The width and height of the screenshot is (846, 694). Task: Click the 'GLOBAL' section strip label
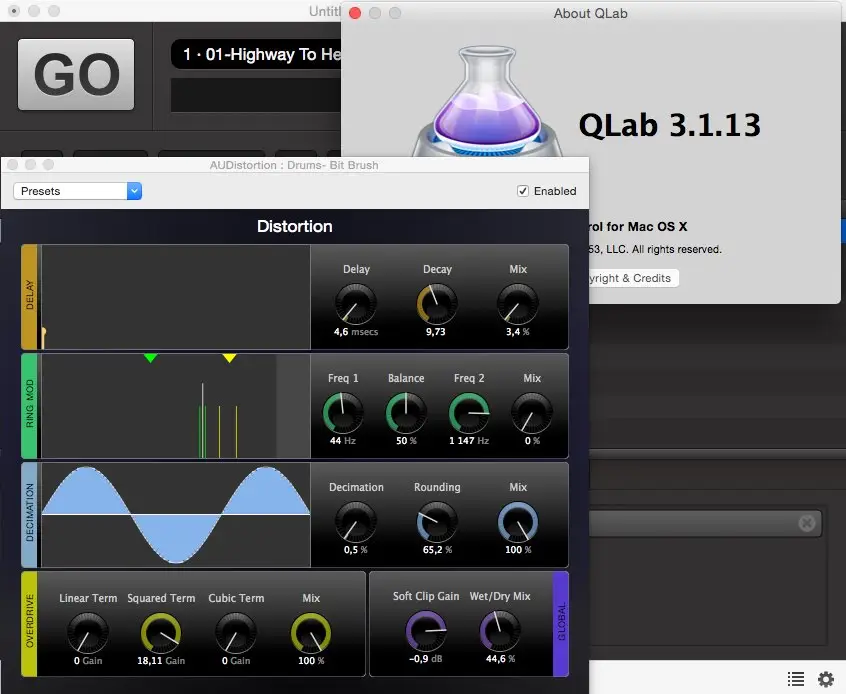pos(562,622)
